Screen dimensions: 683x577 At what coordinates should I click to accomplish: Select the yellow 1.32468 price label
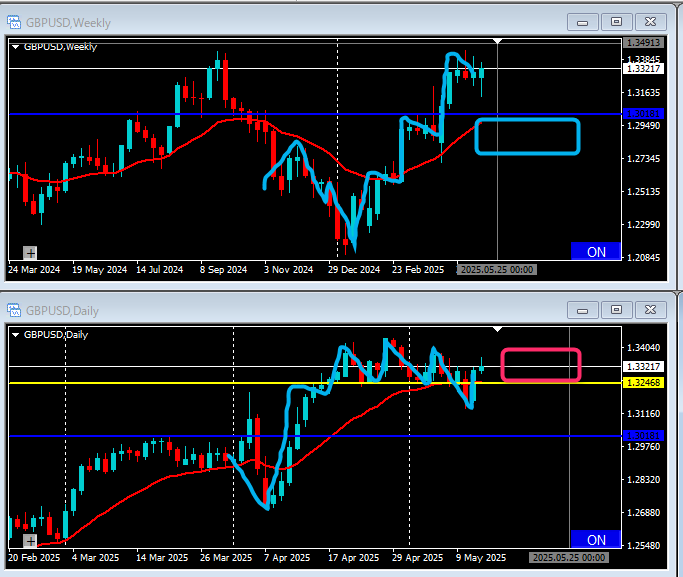[x=643, y=383]
